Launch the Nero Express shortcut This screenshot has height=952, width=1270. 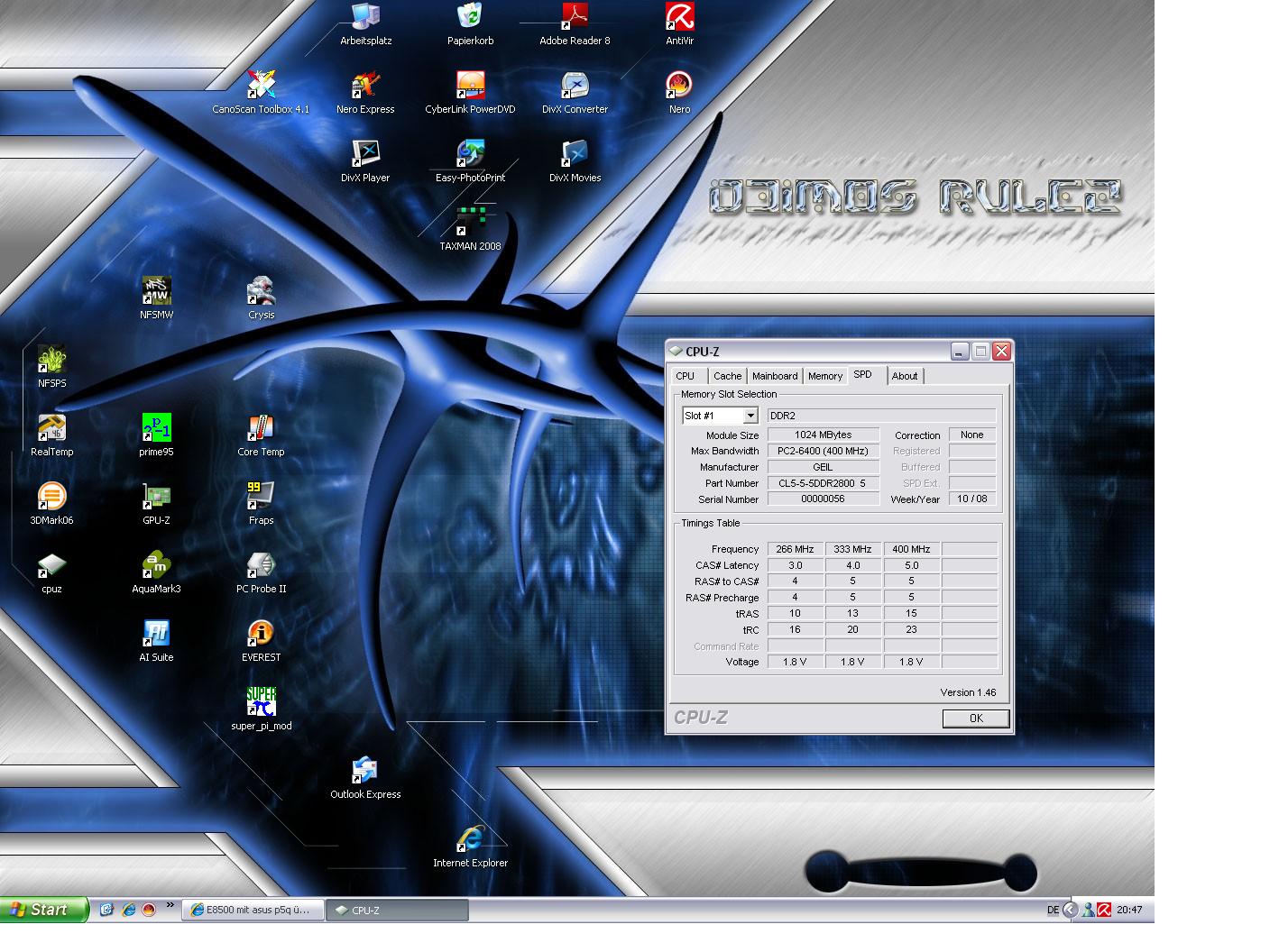click(365, 93)
